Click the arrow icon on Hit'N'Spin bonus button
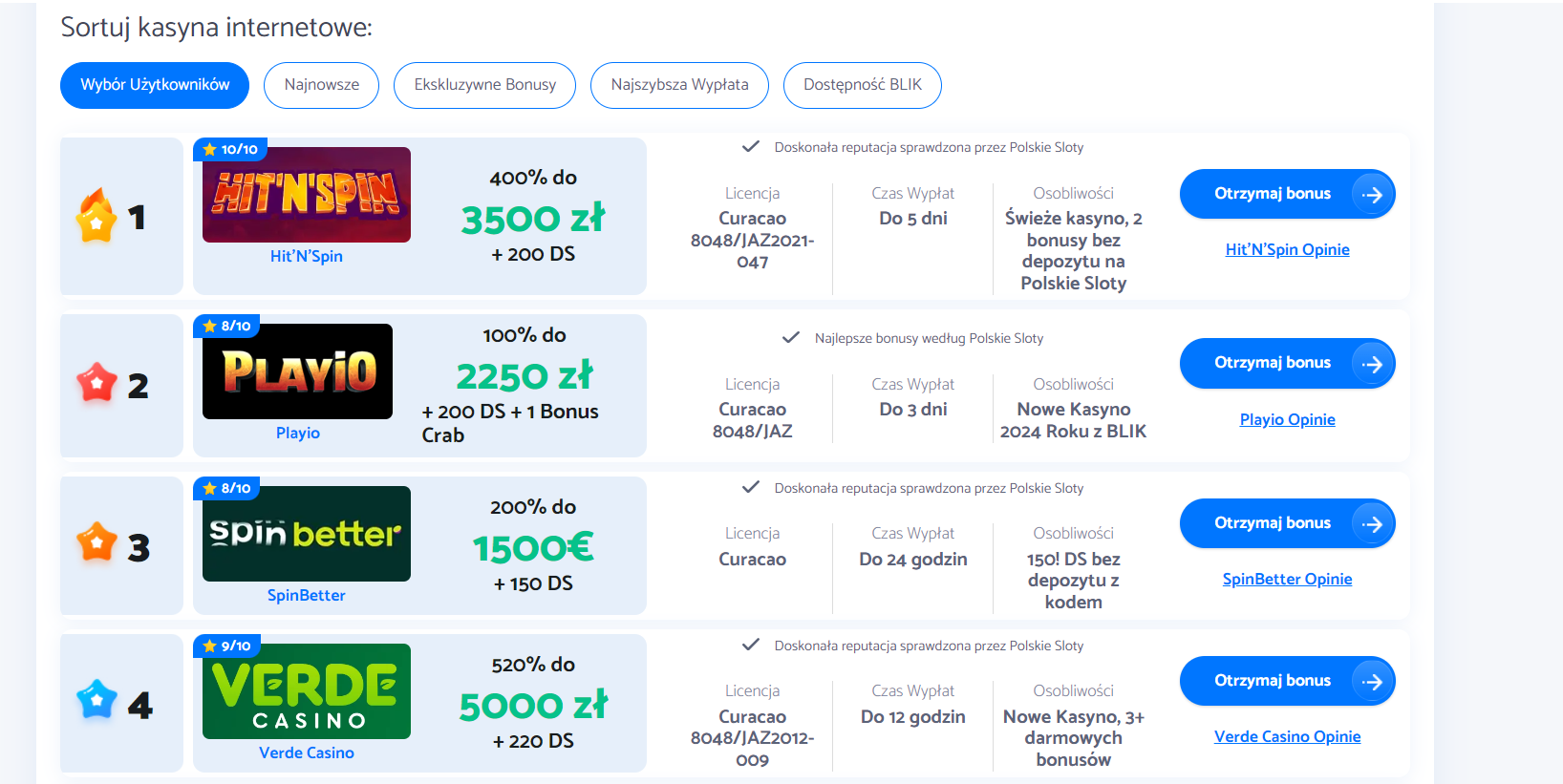This screenshot has height=784, width=1563. pos(1372,195)
